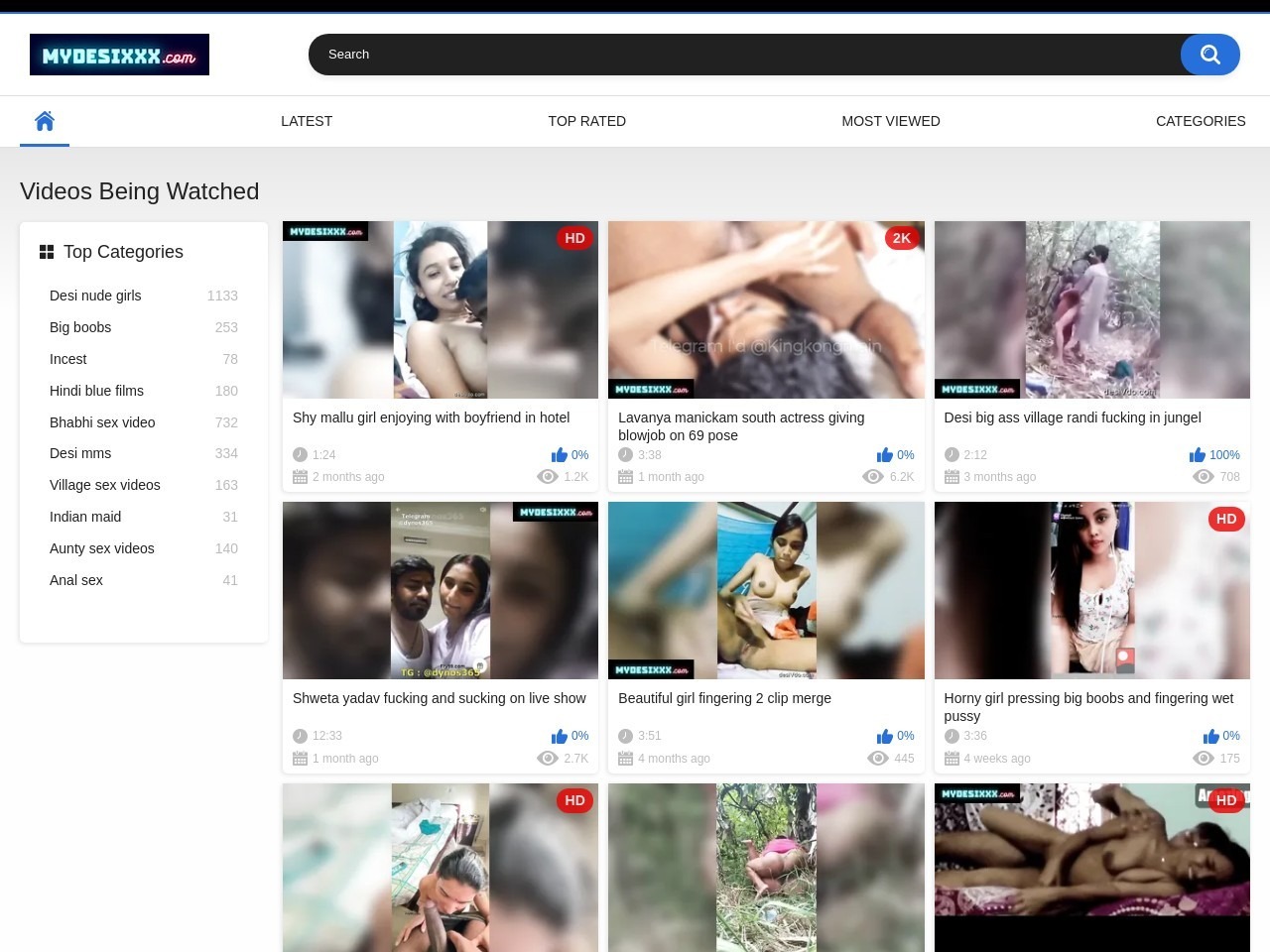This screenshot has height=952, width=1270.
Task: Click the 2K quality badge
Action: point(901,238)
